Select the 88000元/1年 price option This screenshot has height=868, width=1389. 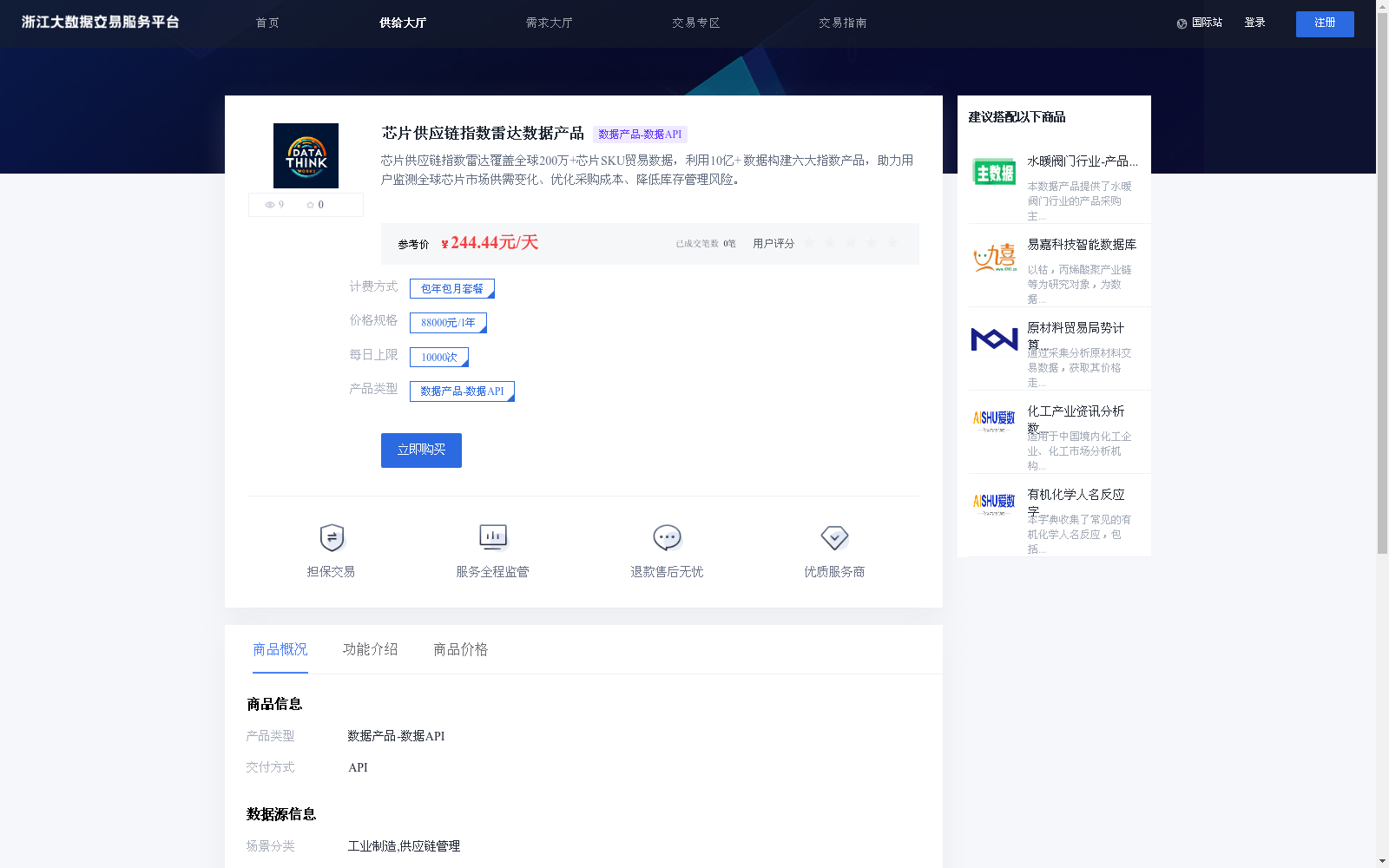448,323
